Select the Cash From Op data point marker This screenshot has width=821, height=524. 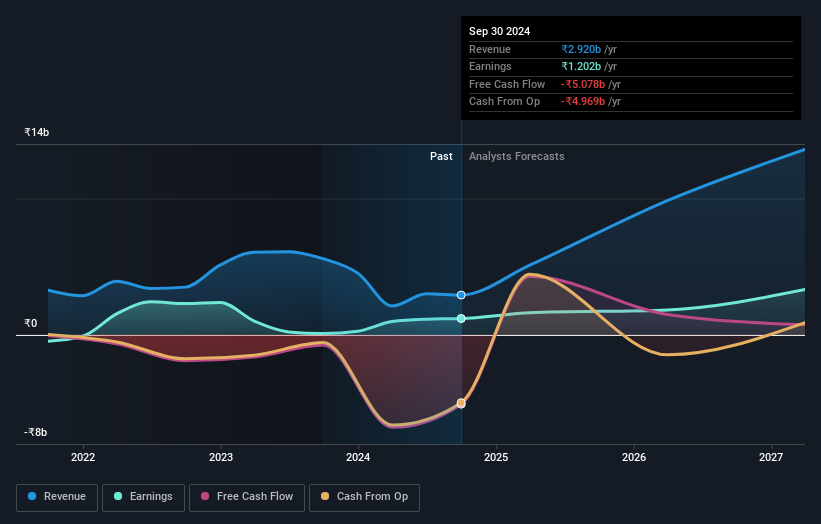coord(461,403)
